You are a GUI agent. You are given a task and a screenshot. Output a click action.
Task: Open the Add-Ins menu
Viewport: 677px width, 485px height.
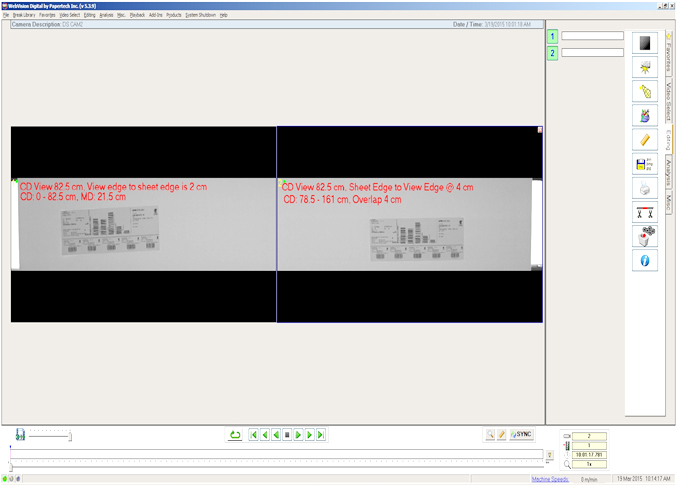[x=155, y=15]
